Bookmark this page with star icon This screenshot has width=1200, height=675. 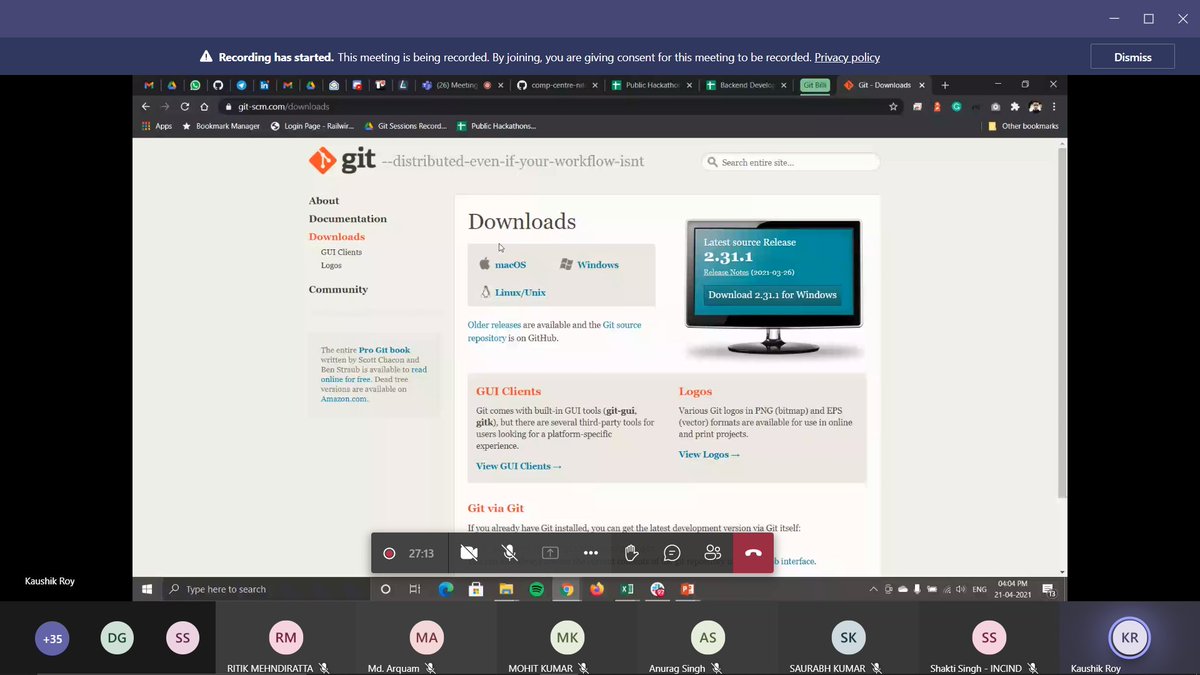(893, 106)
